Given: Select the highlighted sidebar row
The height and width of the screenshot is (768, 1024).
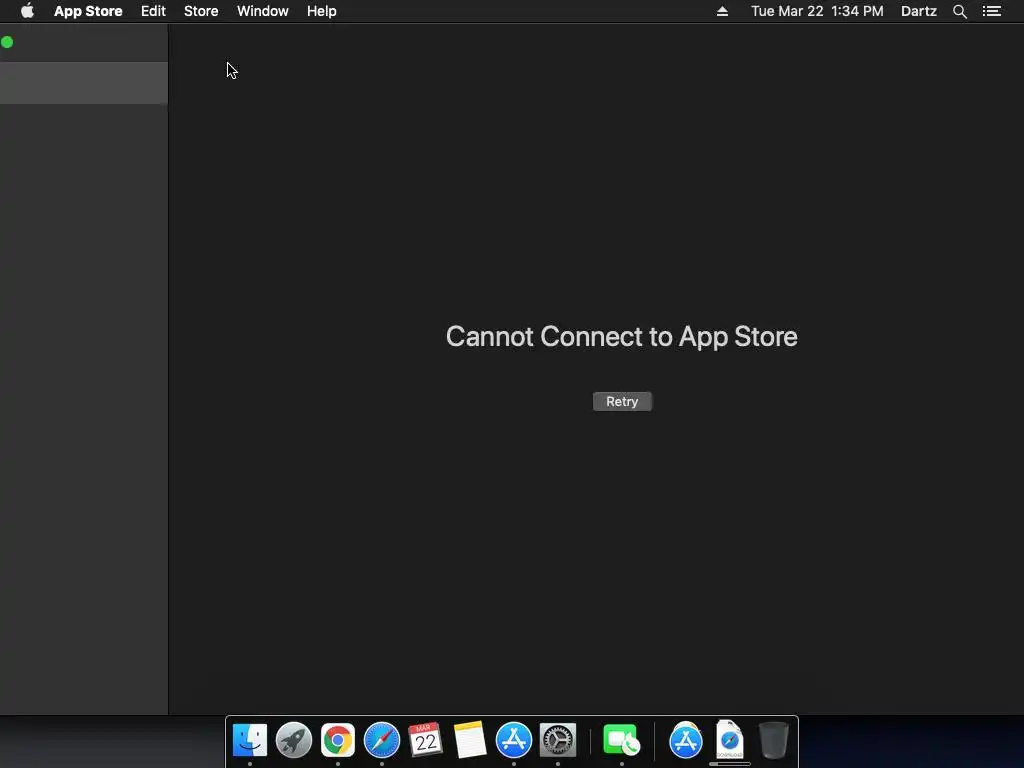Looking at the screenshot, I should coord(84,83).
